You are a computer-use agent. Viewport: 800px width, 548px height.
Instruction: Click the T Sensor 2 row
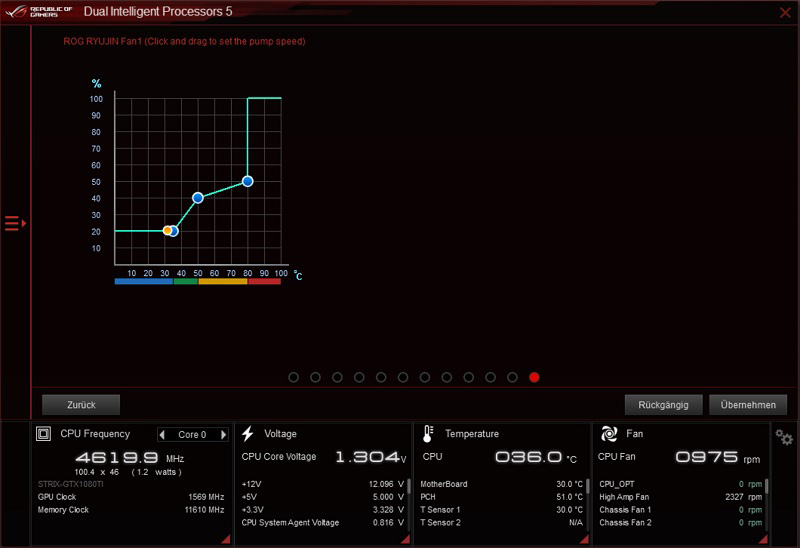pos(501,522)
